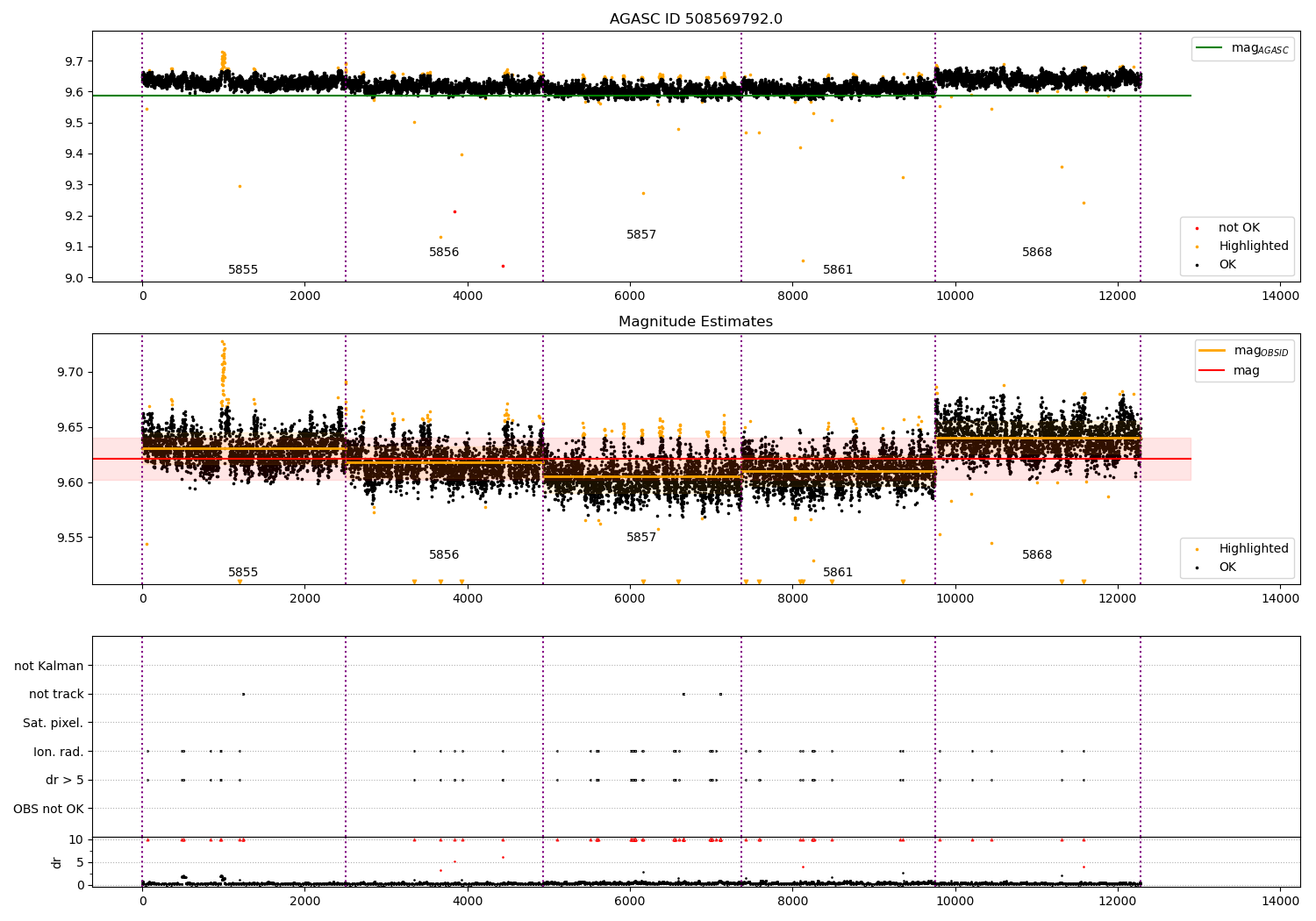
Task: Click 'not OK' legend entry in top plot
Action: point(1239,228)
